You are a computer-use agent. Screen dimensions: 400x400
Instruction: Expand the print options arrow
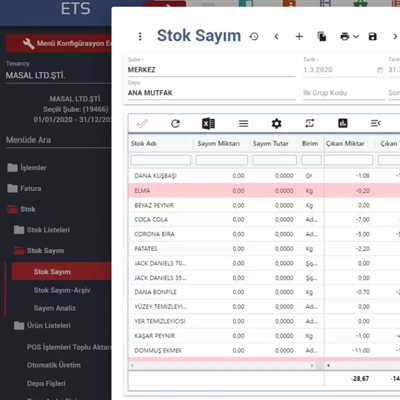[x=356, y=36]
